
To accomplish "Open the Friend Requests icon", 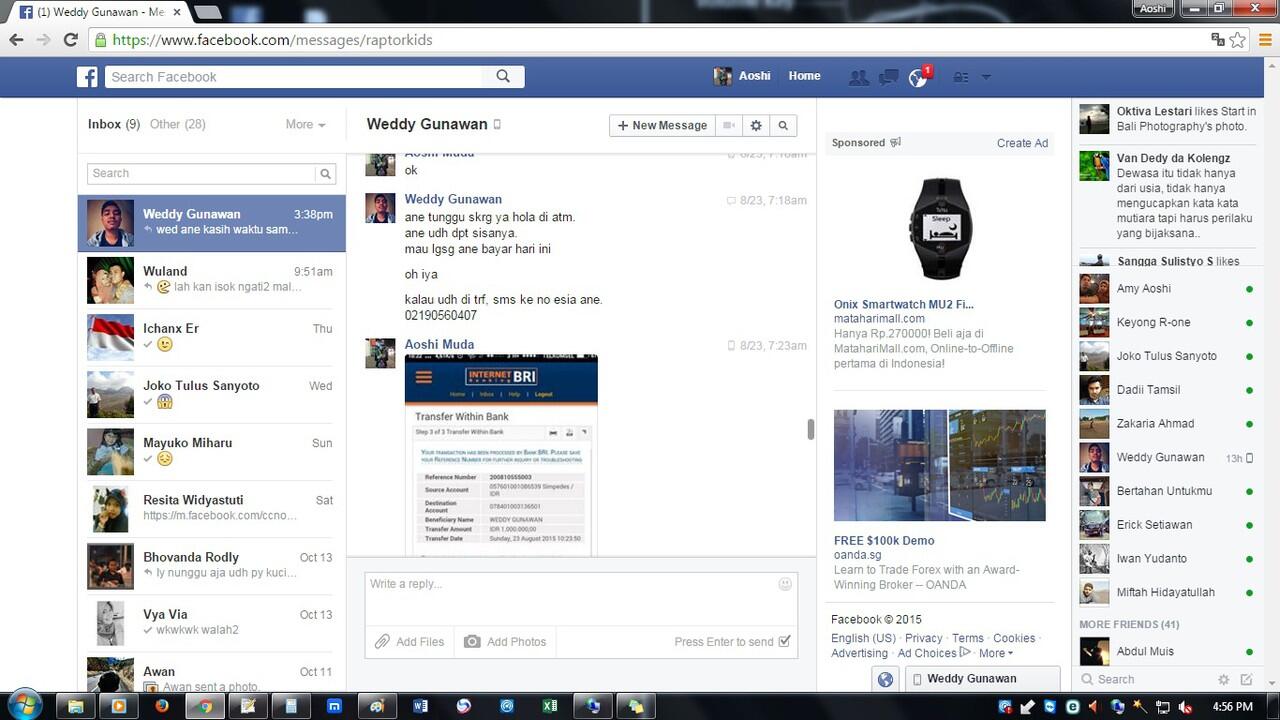I will pos(858,77).
